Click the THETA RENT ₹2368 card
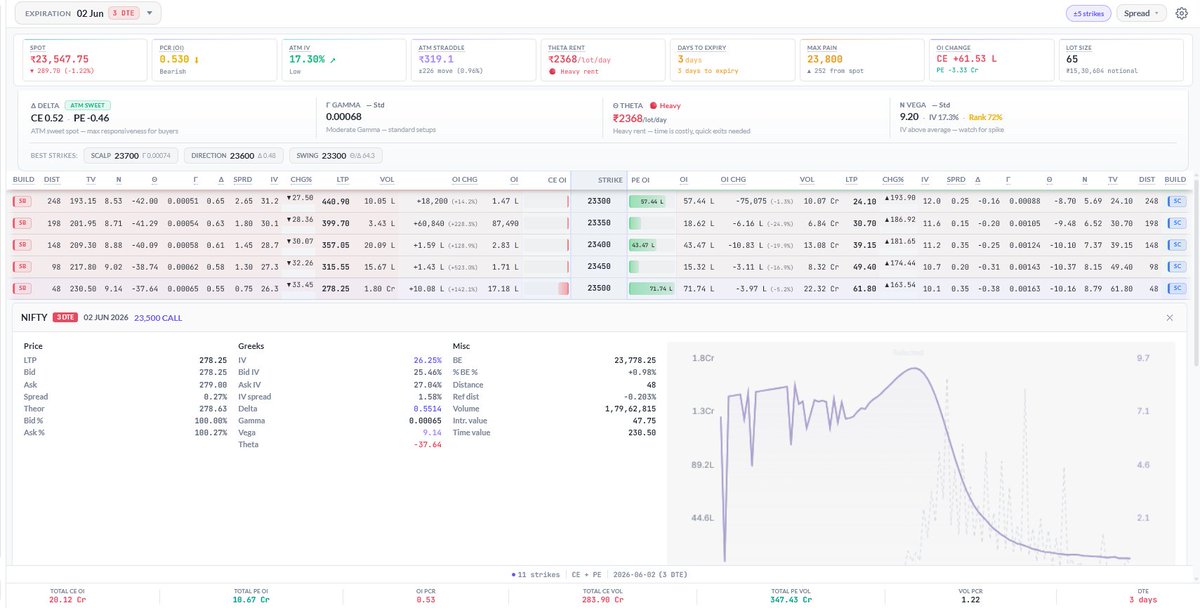The height and width of the screenshot is (608, 1200). click(601, 60)
